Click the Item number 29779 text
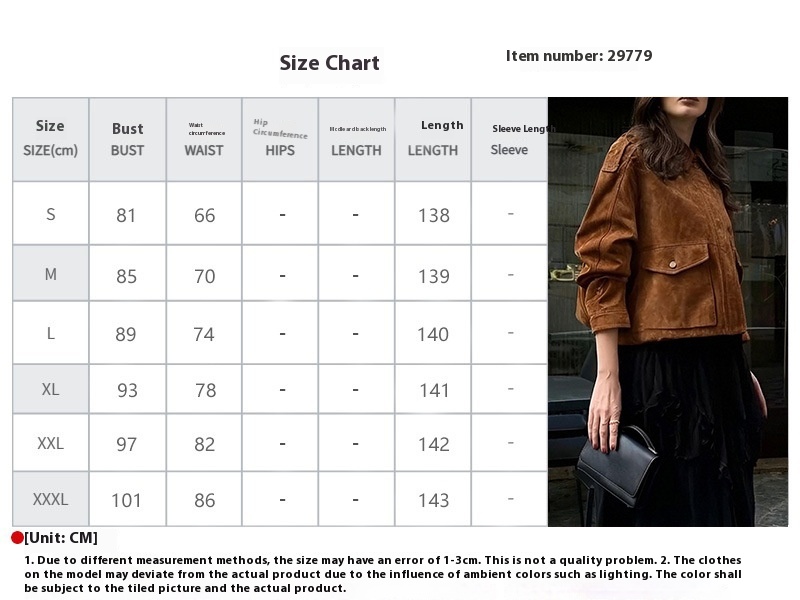Viewport: 800px width, 600px height. tap(579, 56)
